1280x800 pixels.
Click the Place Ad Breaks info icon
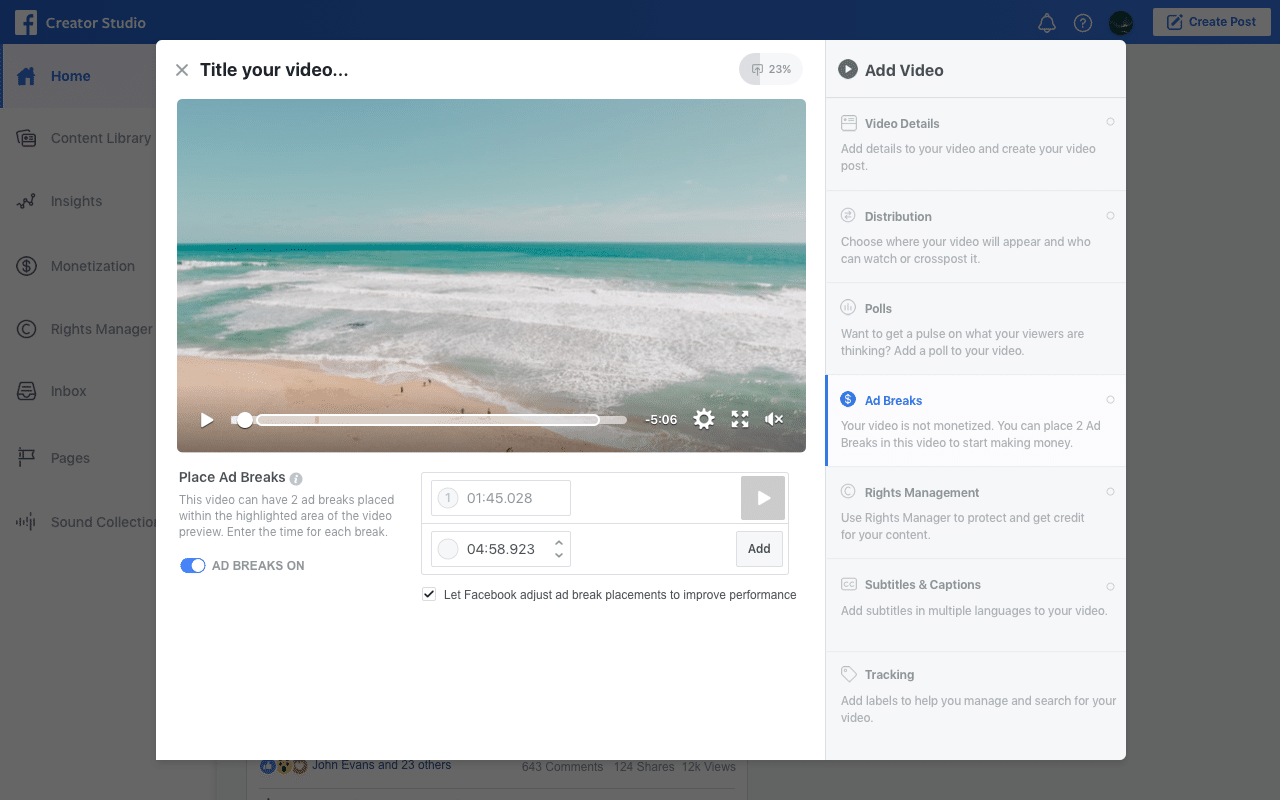tap(296, 479)
